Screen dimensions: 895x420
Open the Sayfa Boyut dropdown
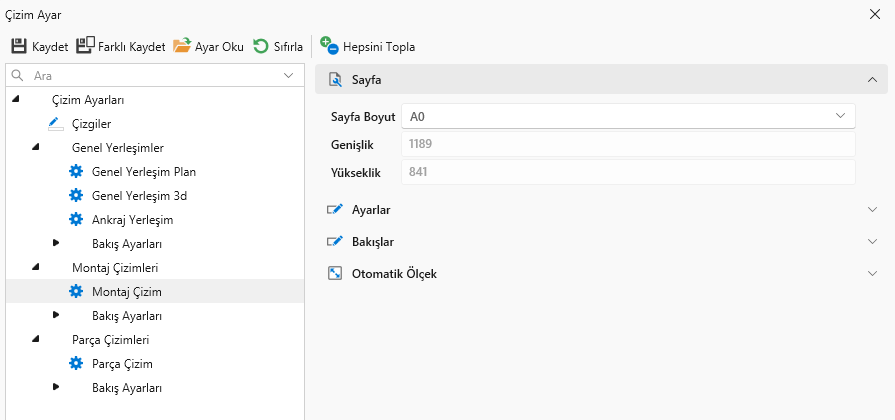pyautogui.click(x=628, y=116)
